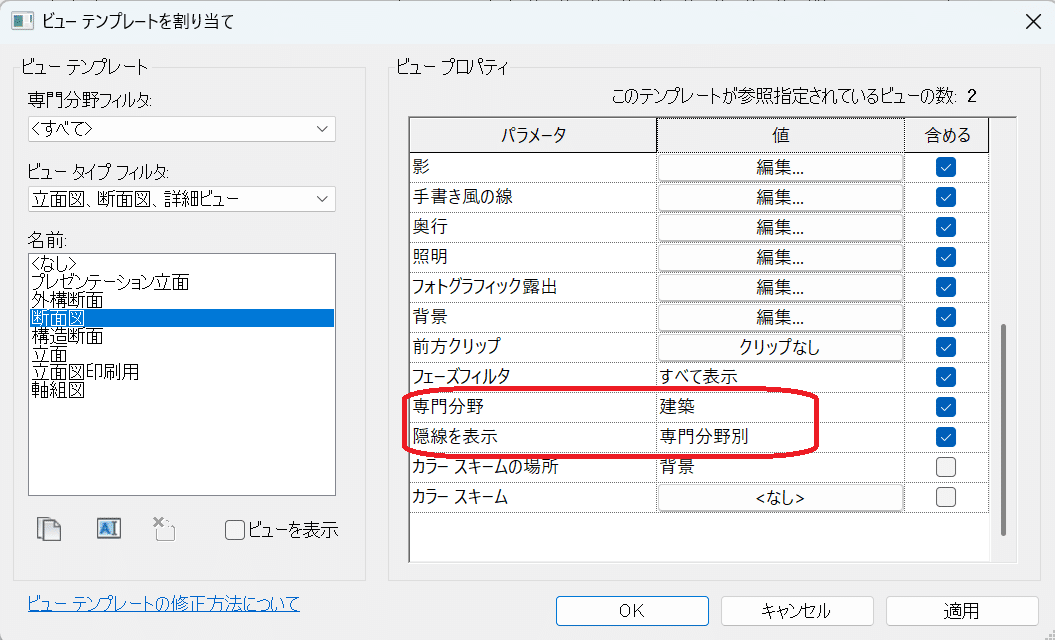Enable the ビューを表示 checkbox
Viewport: 1055px width, 640px height.
point(236,530)
